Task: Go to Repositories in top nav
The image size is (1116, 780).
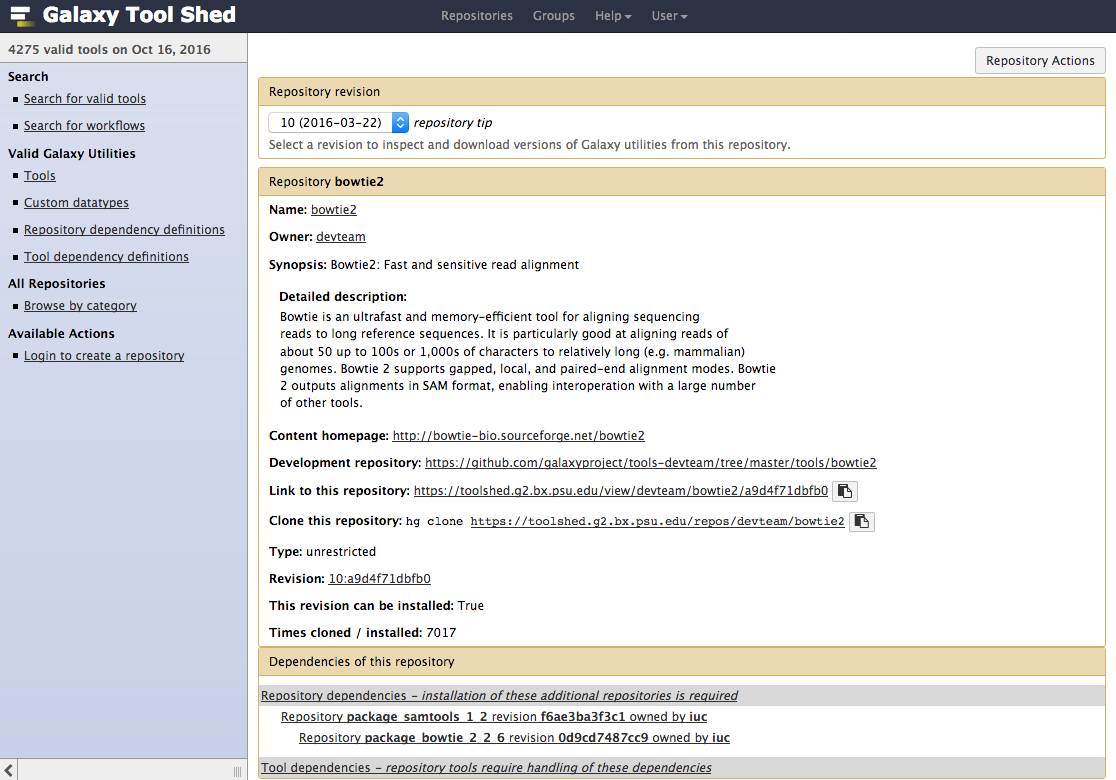Action: click(476, 16)
